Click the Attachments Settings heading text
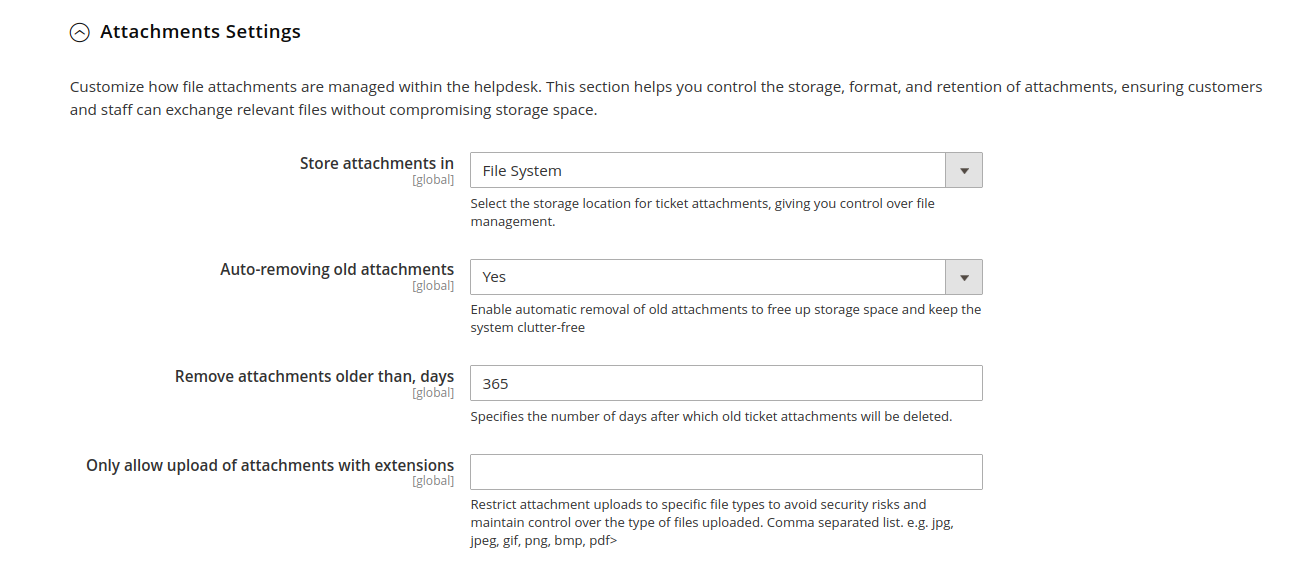The height and width of the screenshot is (576, 1301). coord(199,31)
